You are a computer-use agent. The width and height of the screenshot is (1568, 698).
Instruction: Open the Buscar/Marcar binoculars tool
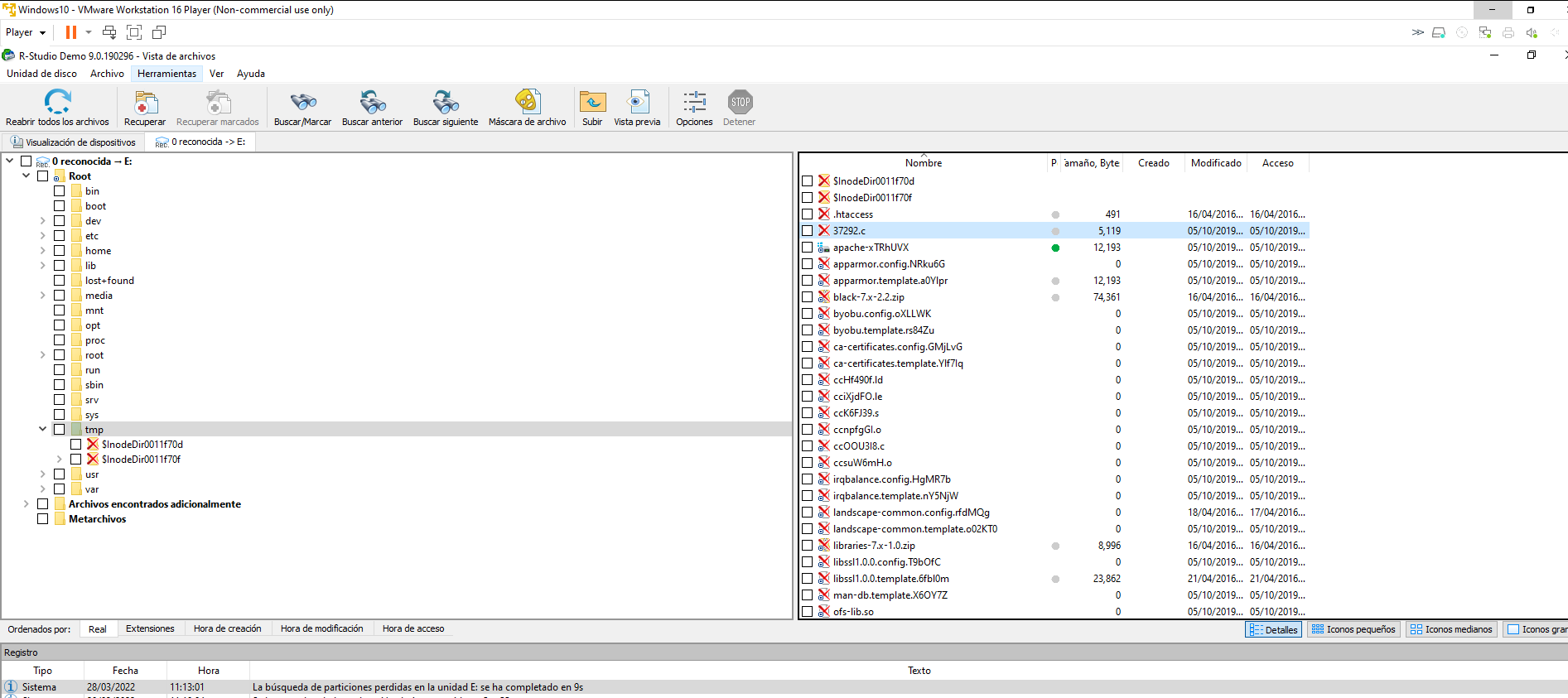click(x=302, y=103)
